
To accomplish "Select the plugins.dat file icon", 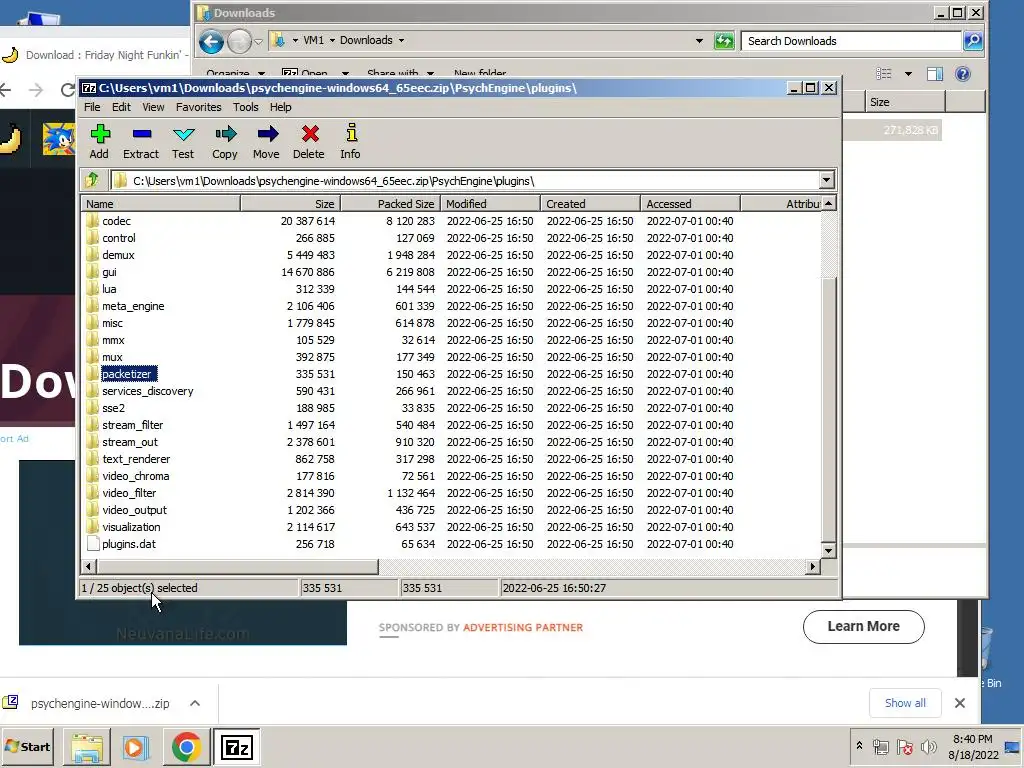I will pyautogui.click(x=93, y=544).
